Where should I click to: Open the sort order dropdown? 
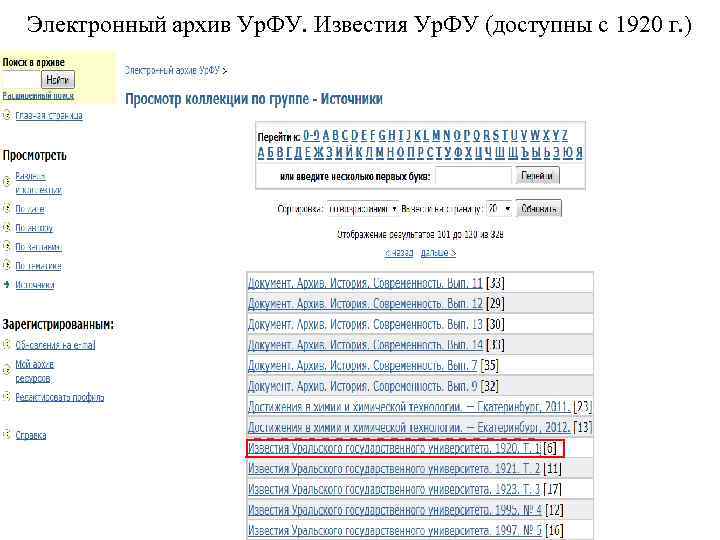pyautogui.click(x=363, y=209)
